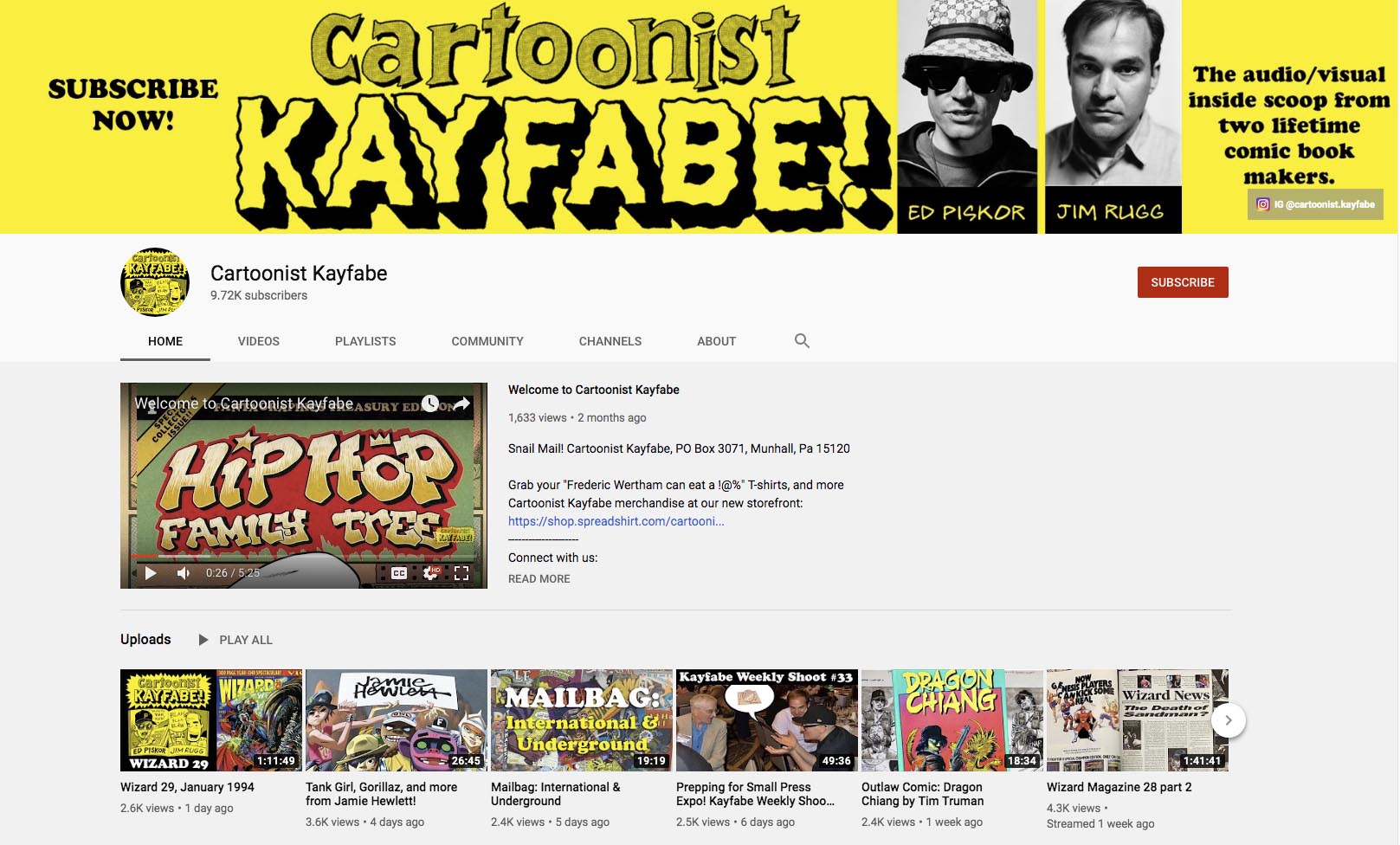Screen dimensions: 1400x845
Task: Click the 1,633 views metadata text
Action: pyautogui.click(x=537, y=417)
